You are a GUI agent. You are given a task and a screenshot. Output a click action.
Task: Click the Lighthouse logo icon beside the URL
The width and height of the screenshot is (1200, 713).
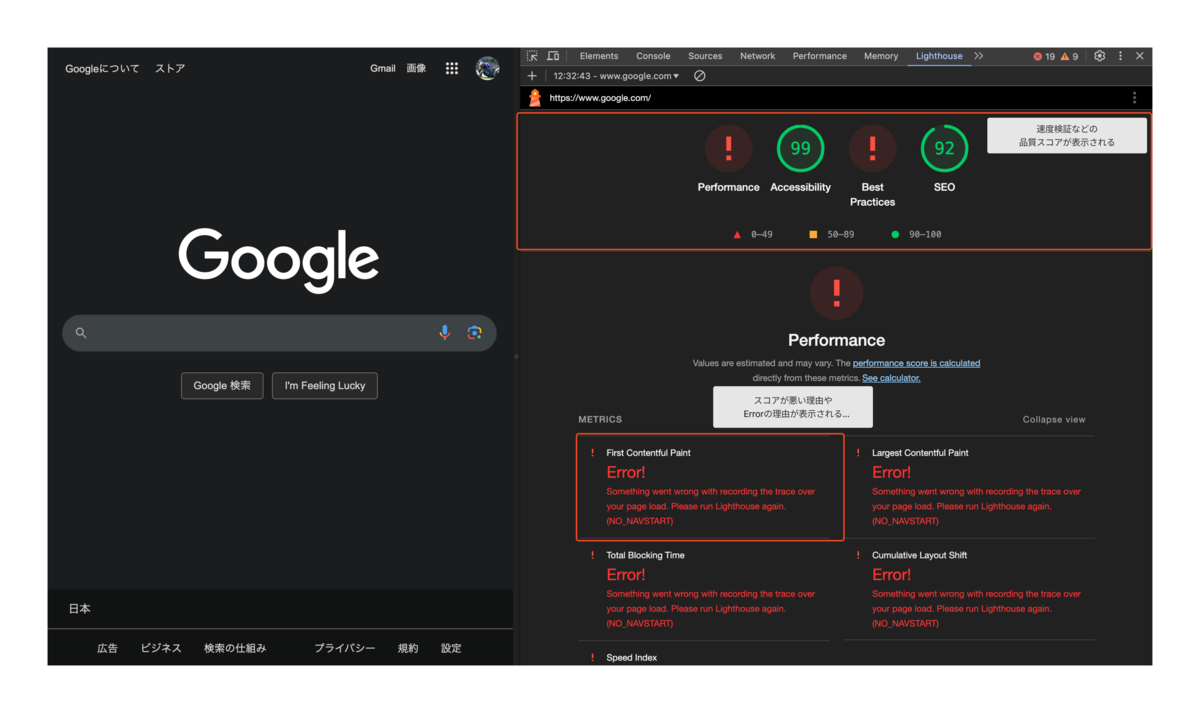coord(535,98)
